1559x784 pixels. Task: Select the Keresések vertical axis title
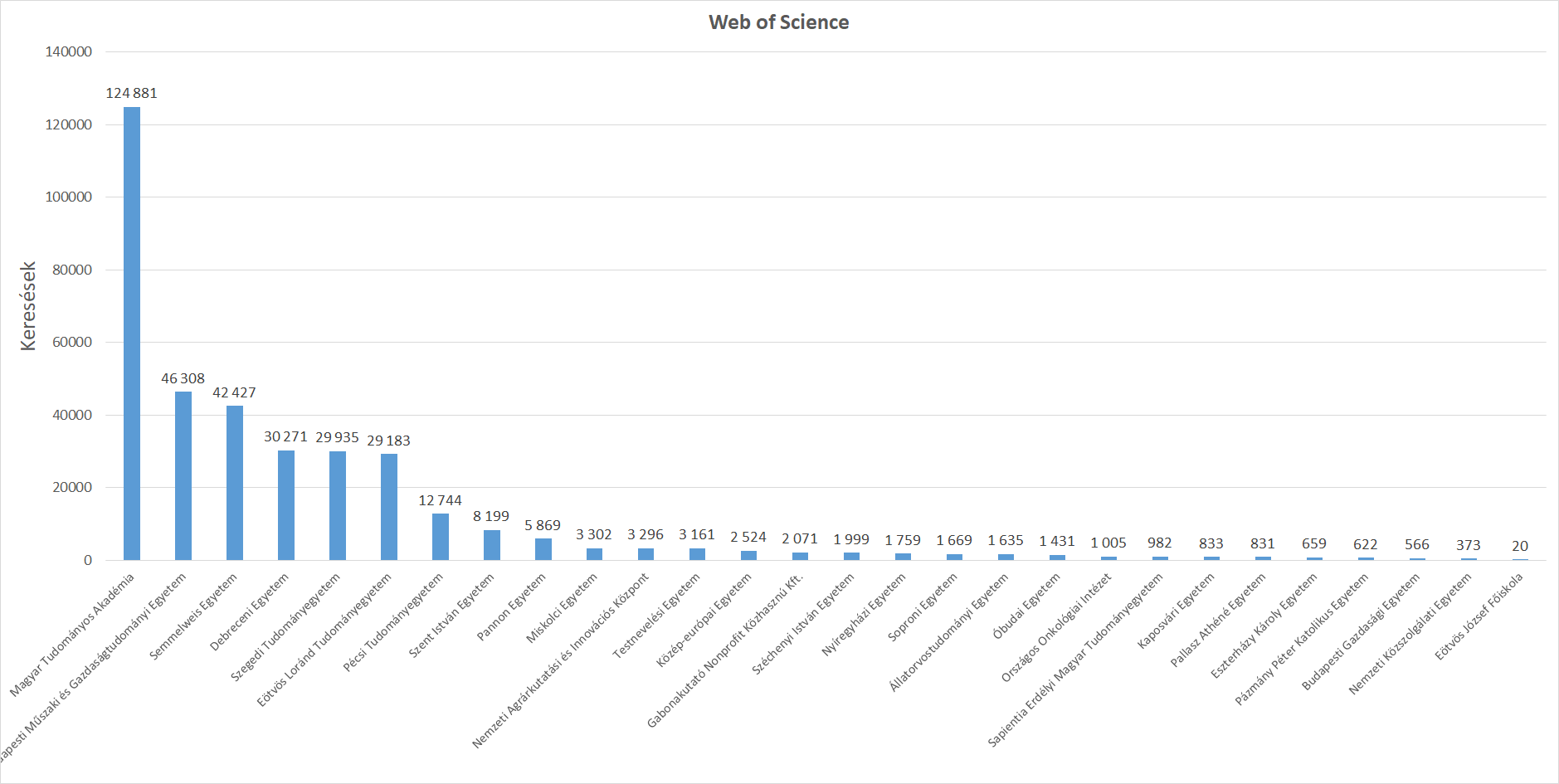point(28,306)
